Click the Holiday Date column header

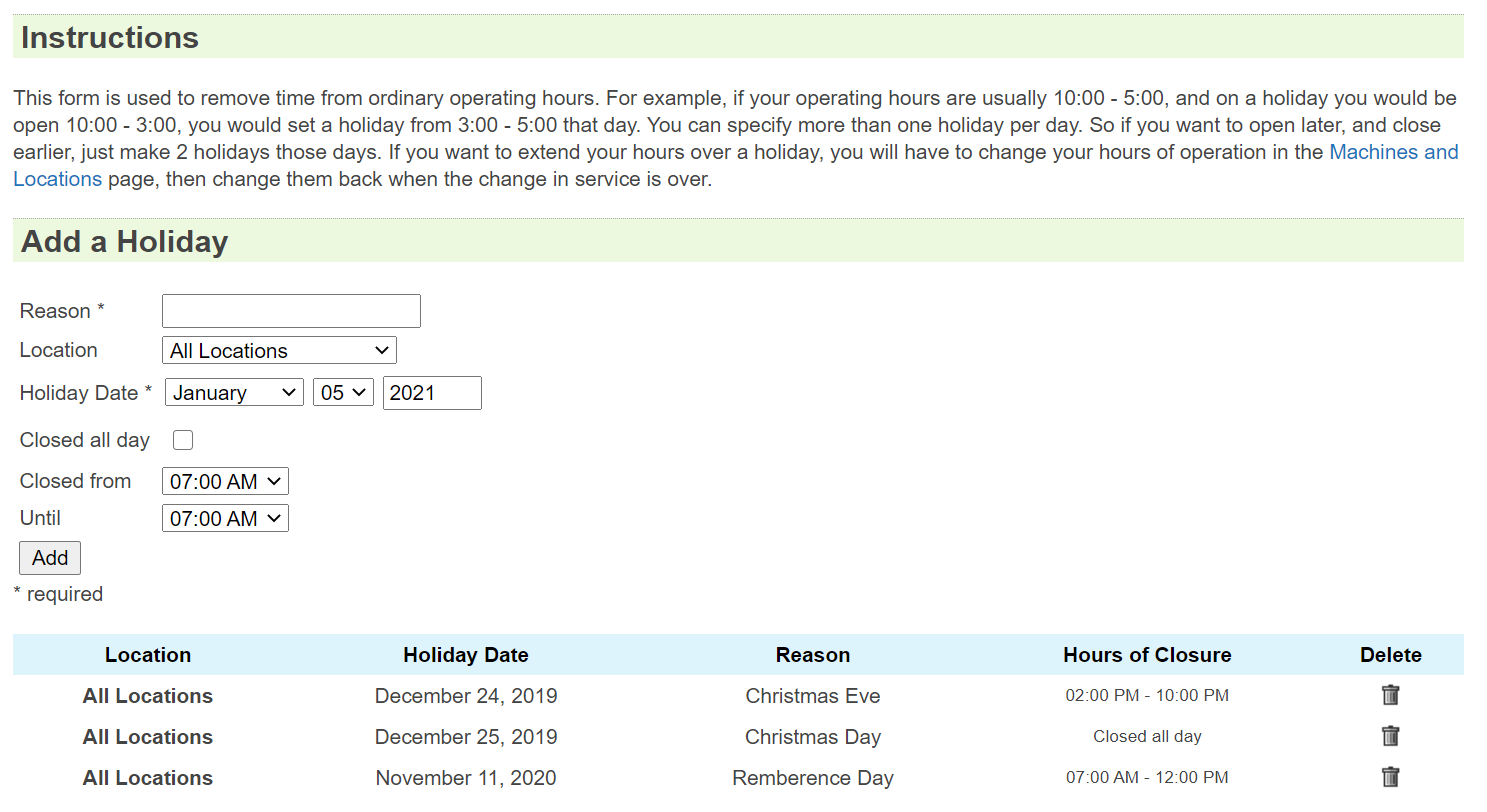[466, 655]
